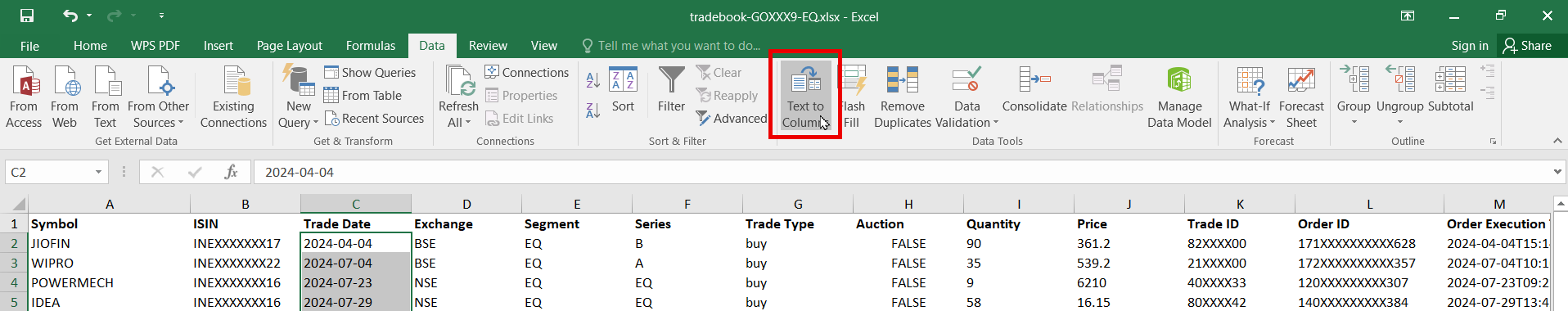Open Manage Data Model
The image size is (1568, 311).
(1179, 97)
